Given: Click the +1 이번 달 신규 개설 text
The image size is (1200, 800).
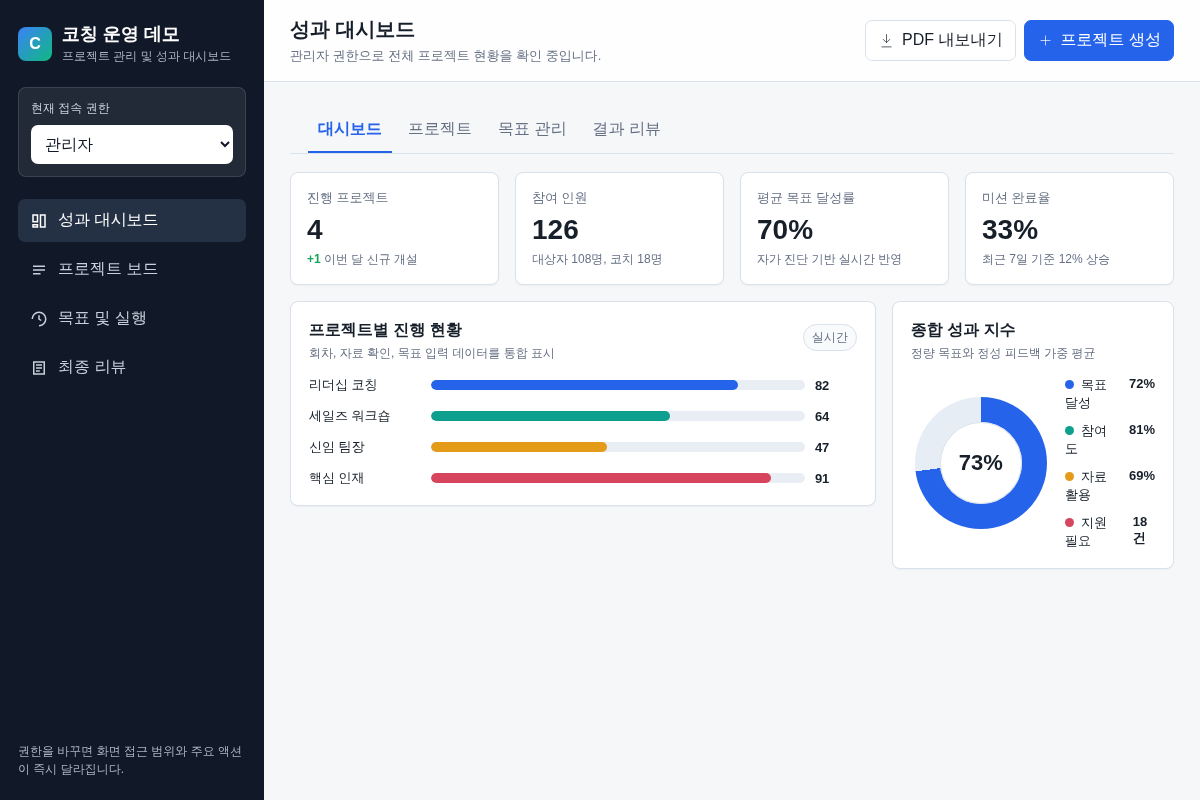Looking at the screenshot, I should (x=362, y=259).
